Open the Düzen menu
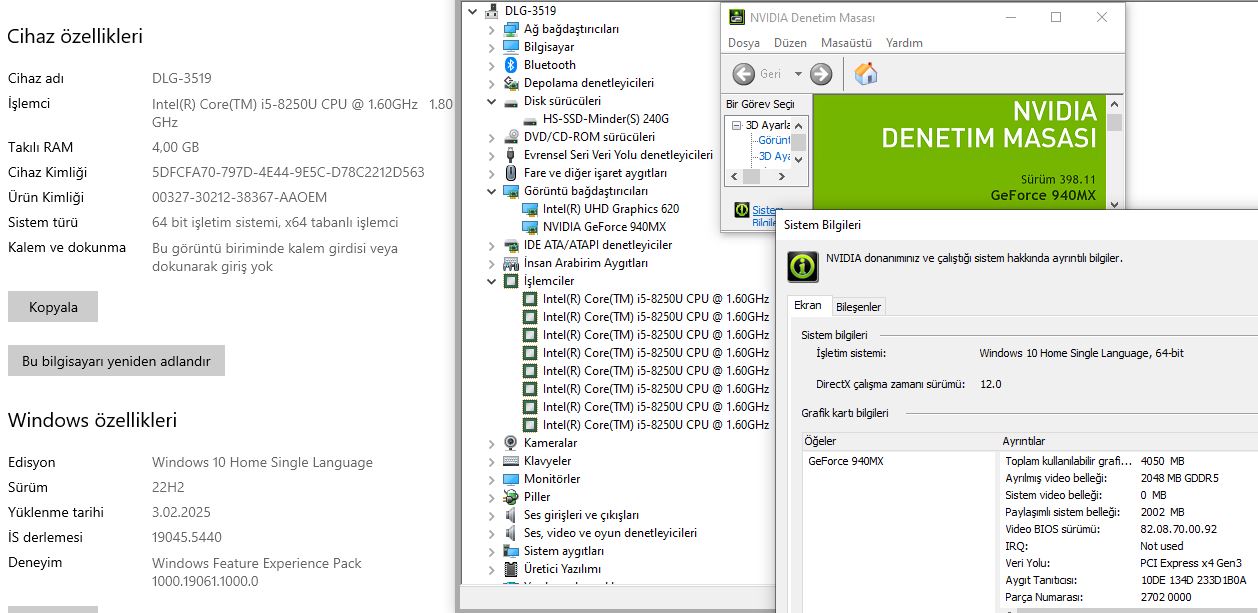 tap(790, 43)
